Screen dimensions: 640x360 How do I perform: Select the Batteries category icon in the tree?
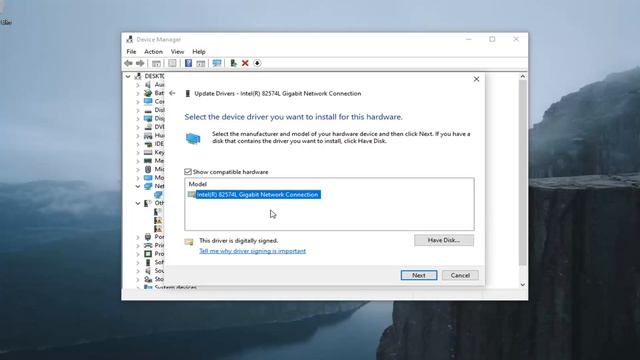coord(148,93)
